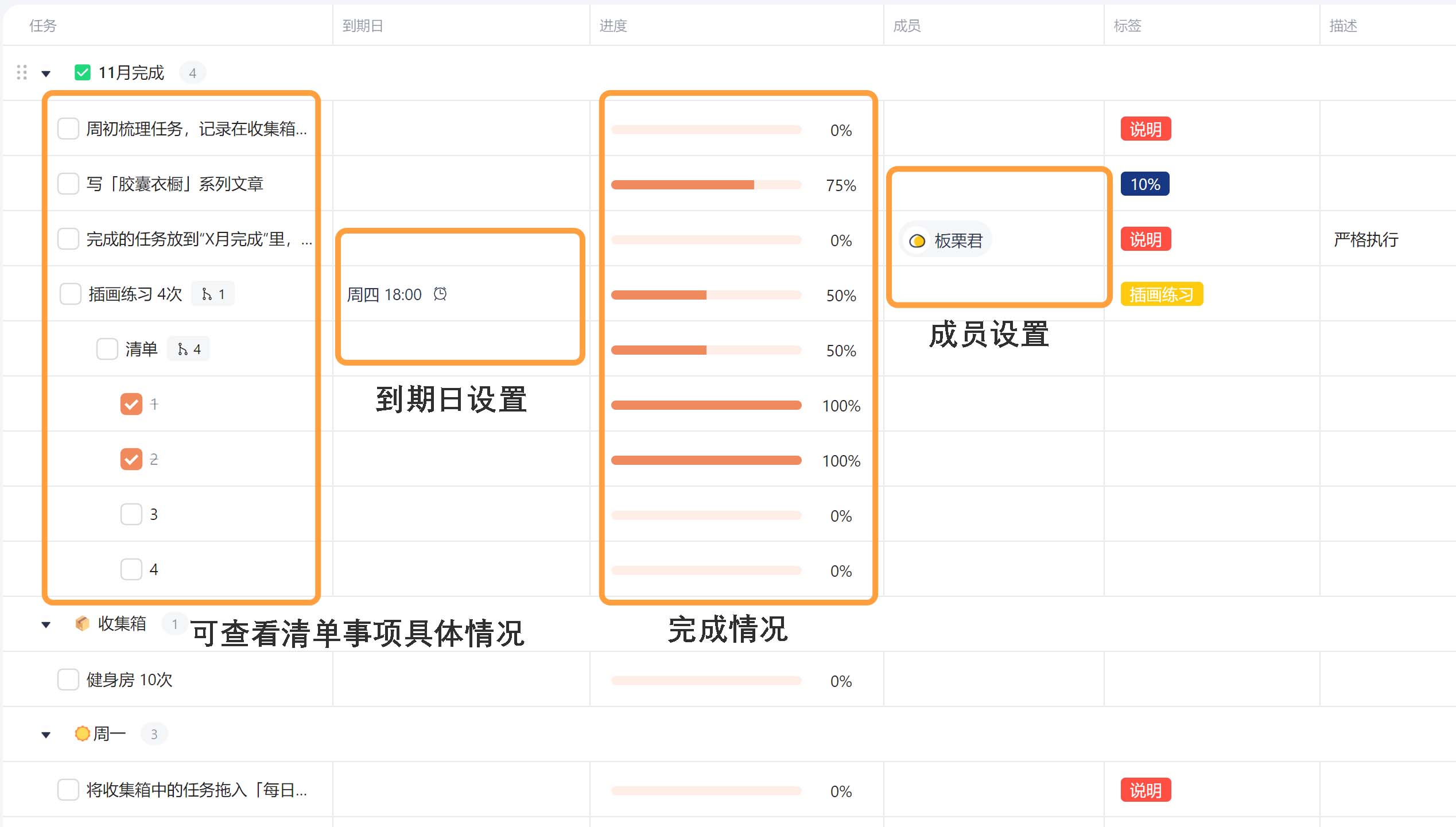Click the blue 10% tag
Viewport: 1456px width, 827px height.
[1145, 184]
